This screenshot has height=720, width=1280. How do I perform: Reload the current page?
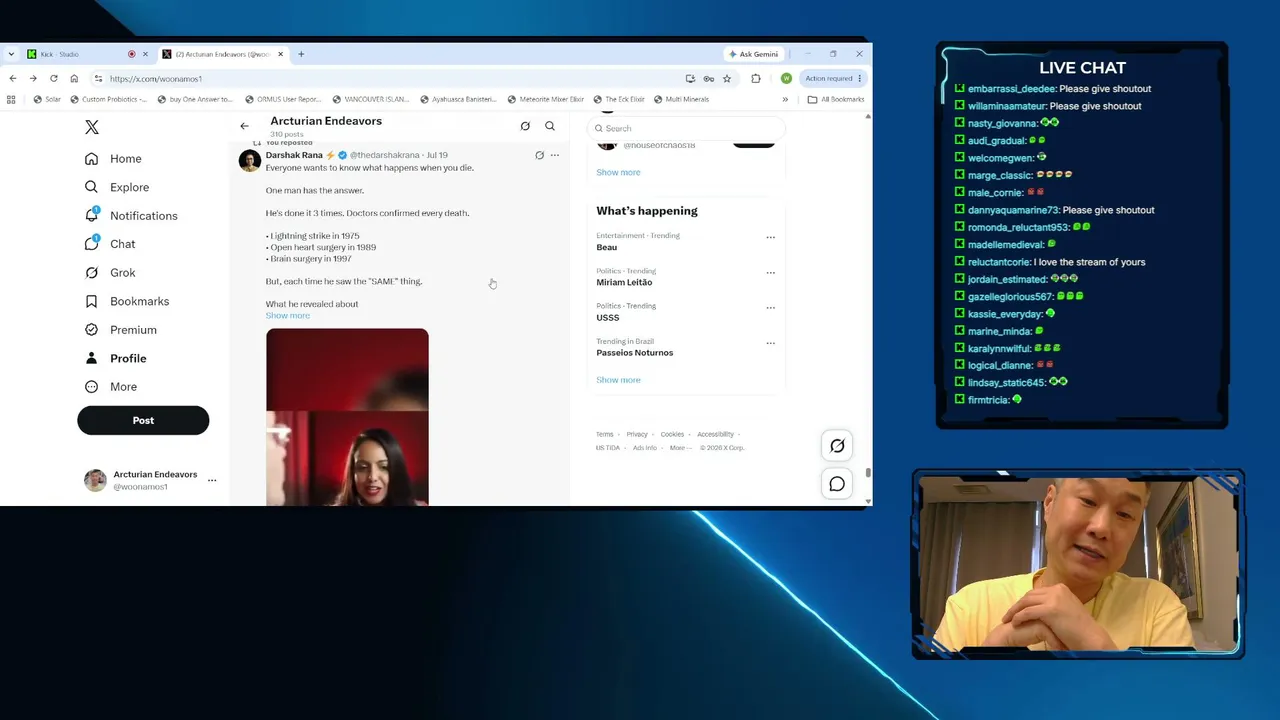54,78
